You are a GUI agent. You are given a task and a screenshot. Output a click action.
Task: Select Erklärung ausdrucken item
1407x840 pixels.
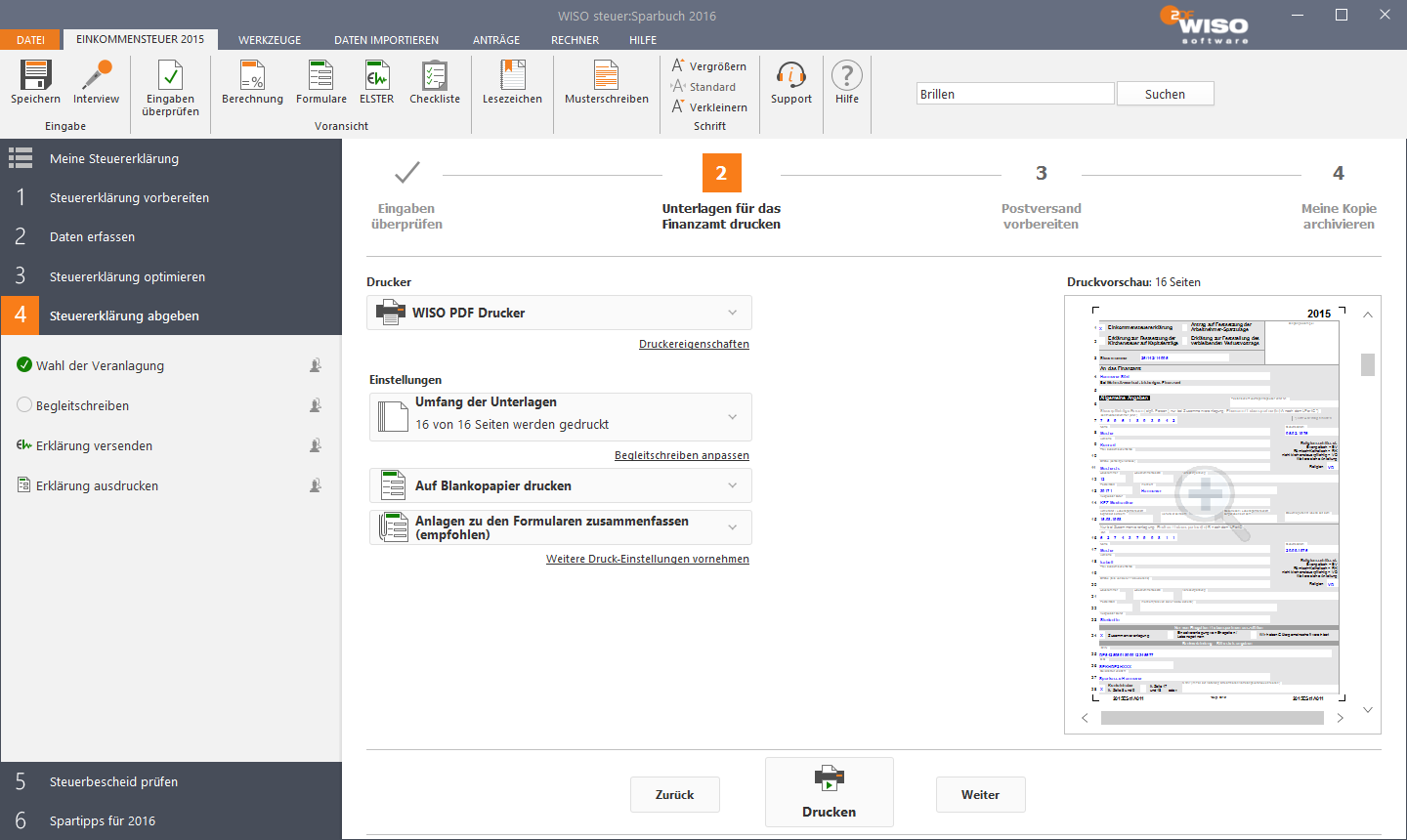[x=97, y=485]
